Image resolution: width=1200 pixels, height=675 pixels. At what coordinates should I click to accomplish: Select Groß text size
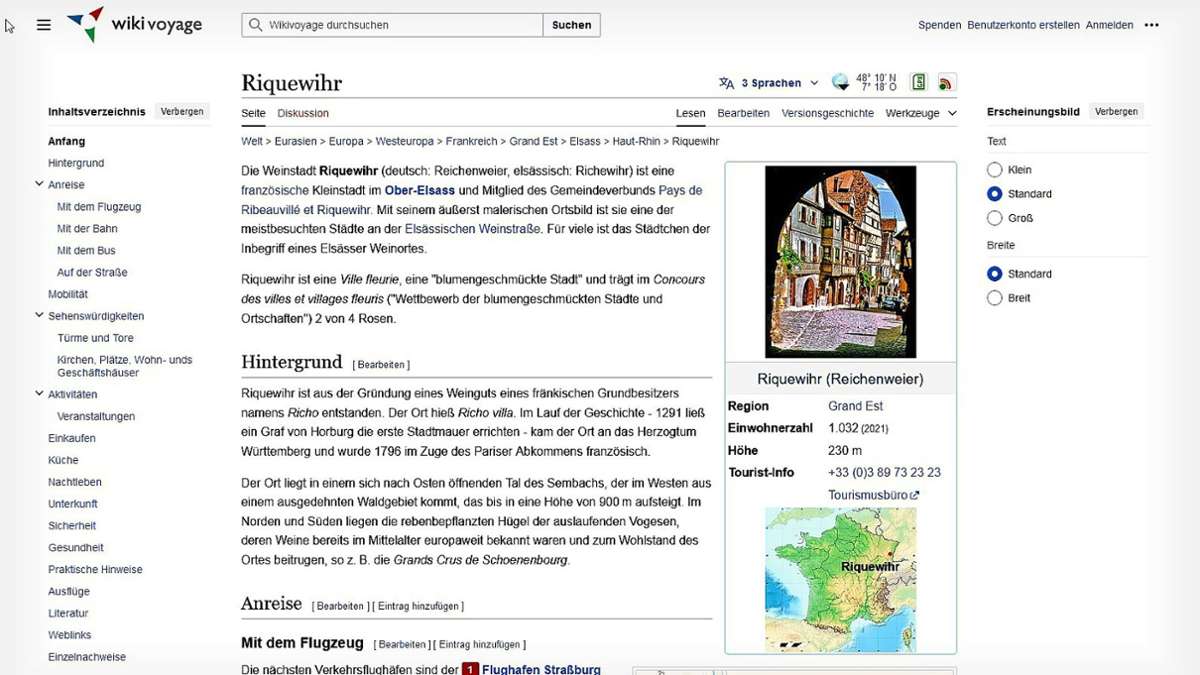[x=994, y=218]
